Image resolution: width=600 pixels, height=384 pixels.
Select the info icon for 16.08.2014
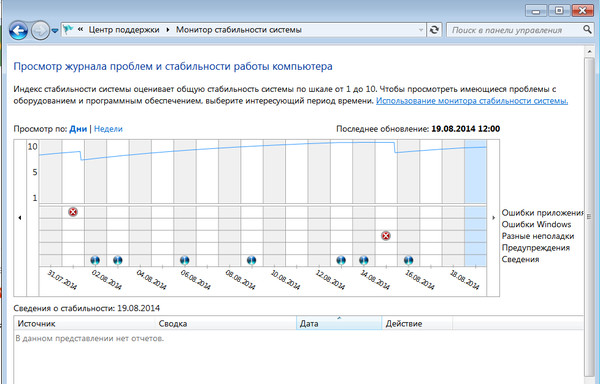pos(408,260)
